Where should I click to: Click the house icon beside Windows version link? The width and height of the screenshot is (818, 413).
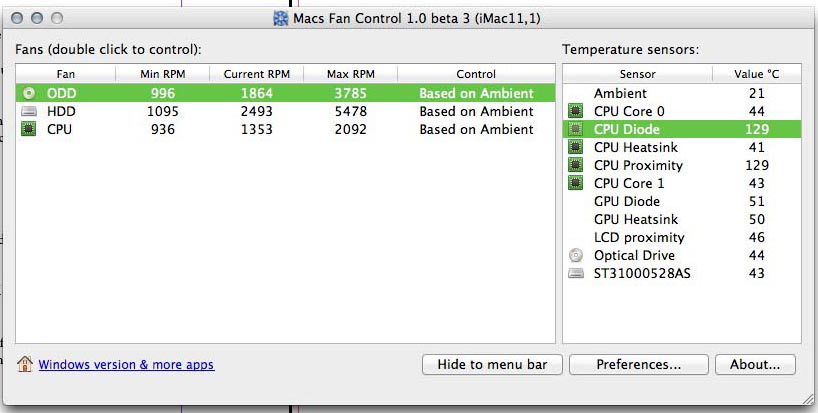[25, 363]
